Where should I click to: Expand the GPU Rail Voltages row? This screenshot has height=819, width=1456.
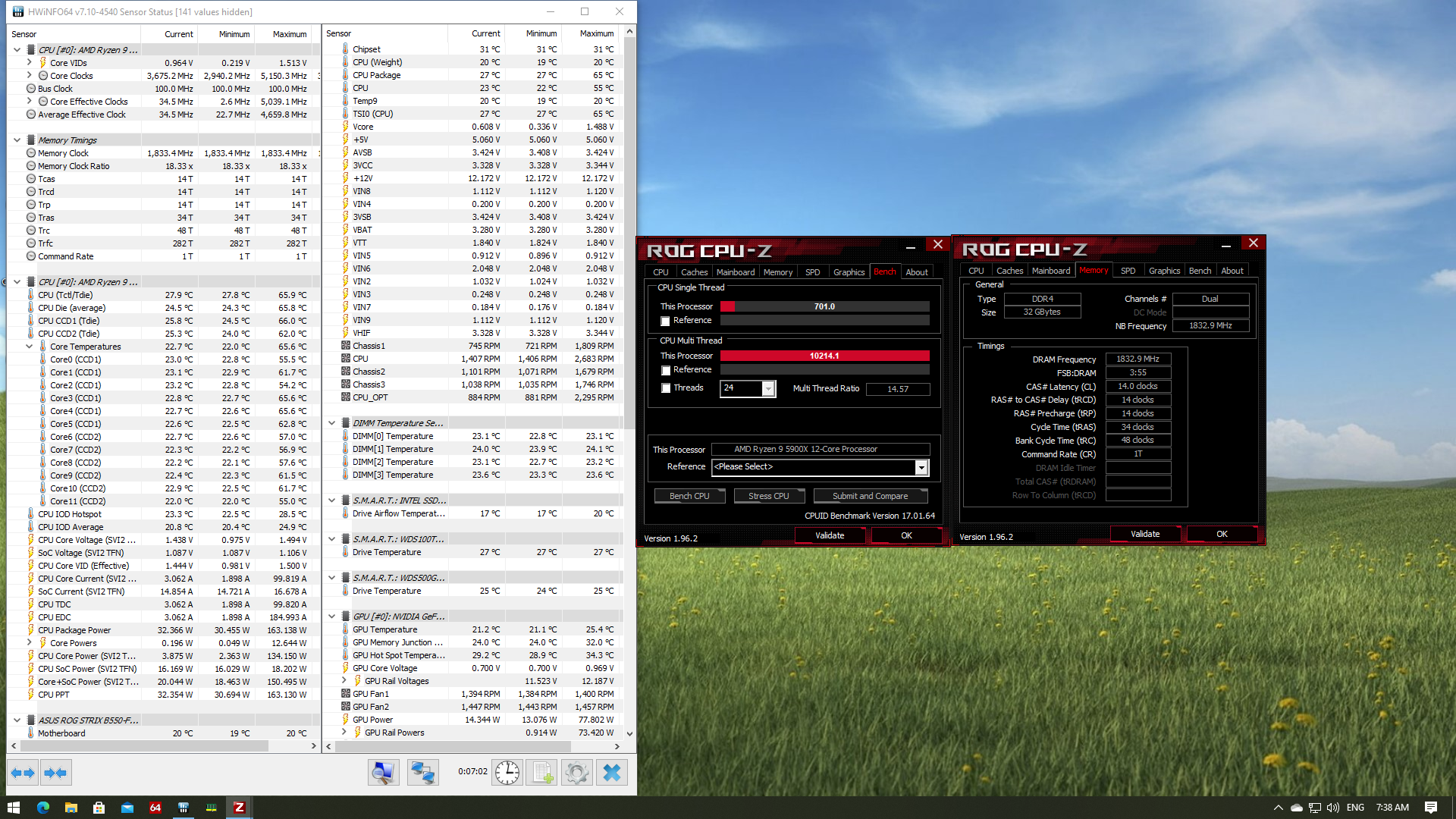(344, 681)
